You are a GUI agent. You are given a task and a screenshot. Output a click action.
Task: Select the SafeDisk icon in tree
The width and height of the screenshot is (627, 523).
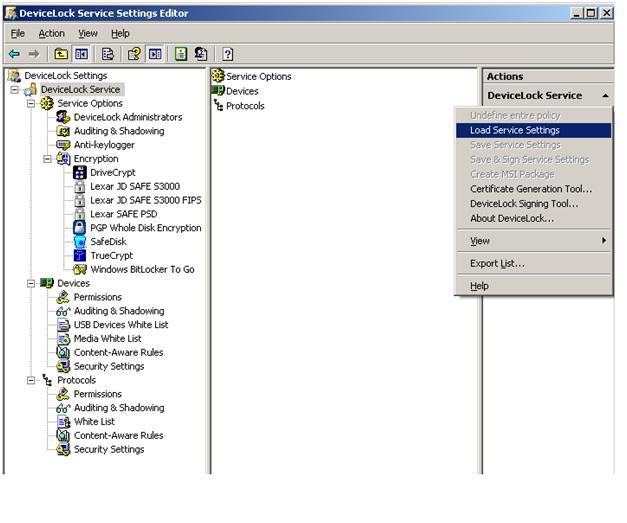coord(80,242)
